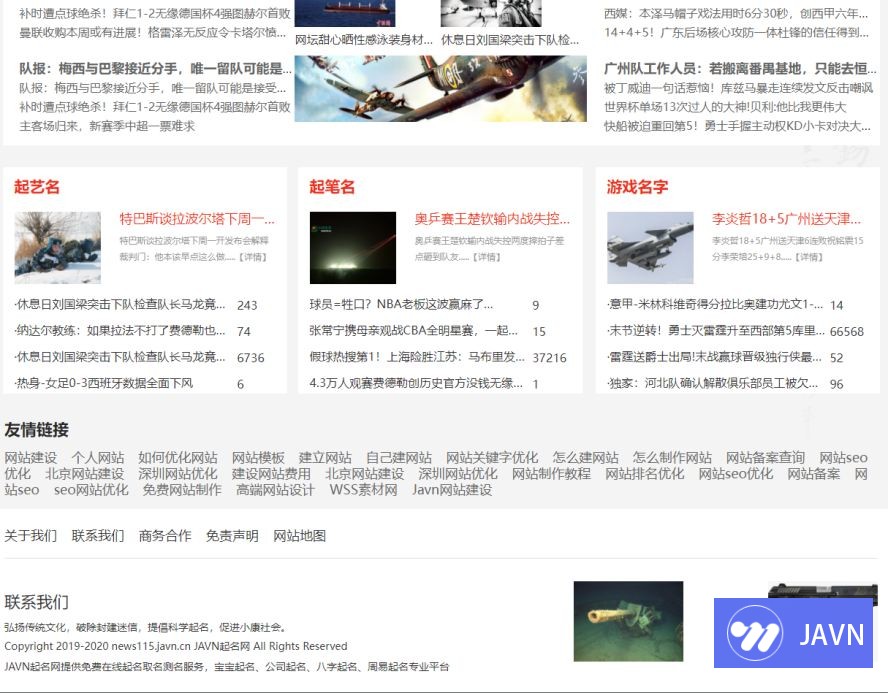Open the 网站地图 footer link
The height and width of the screenshot is (693, 888).
pyautogui.click(x=300, y=536)
